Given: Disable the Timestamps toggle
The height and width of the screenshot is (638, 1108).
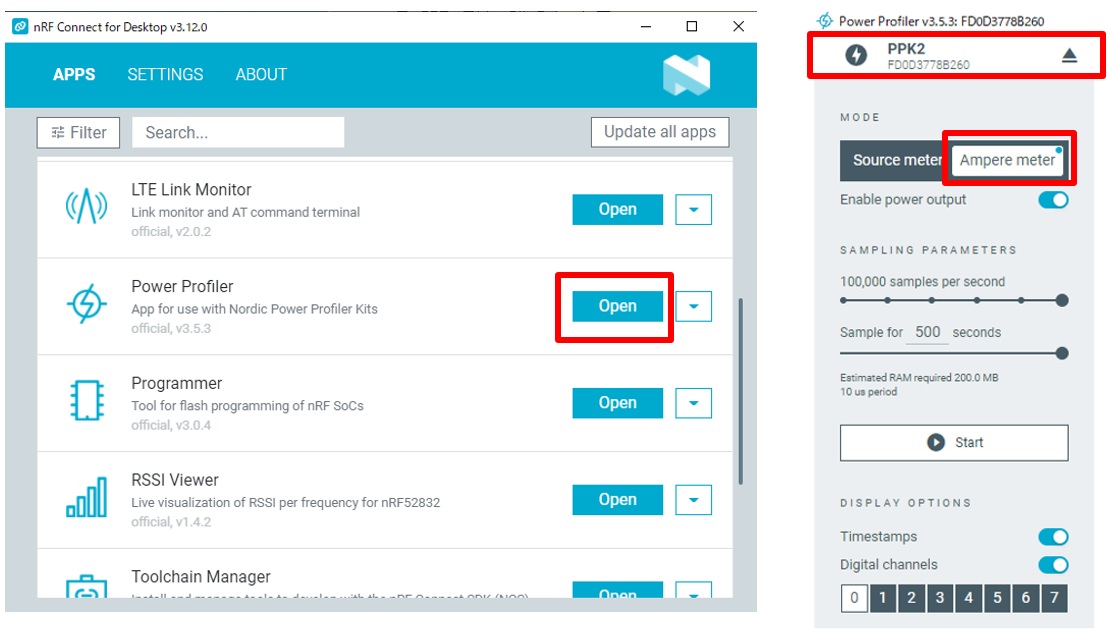Looking at the screenshot, I should (x=1053, y=537).
